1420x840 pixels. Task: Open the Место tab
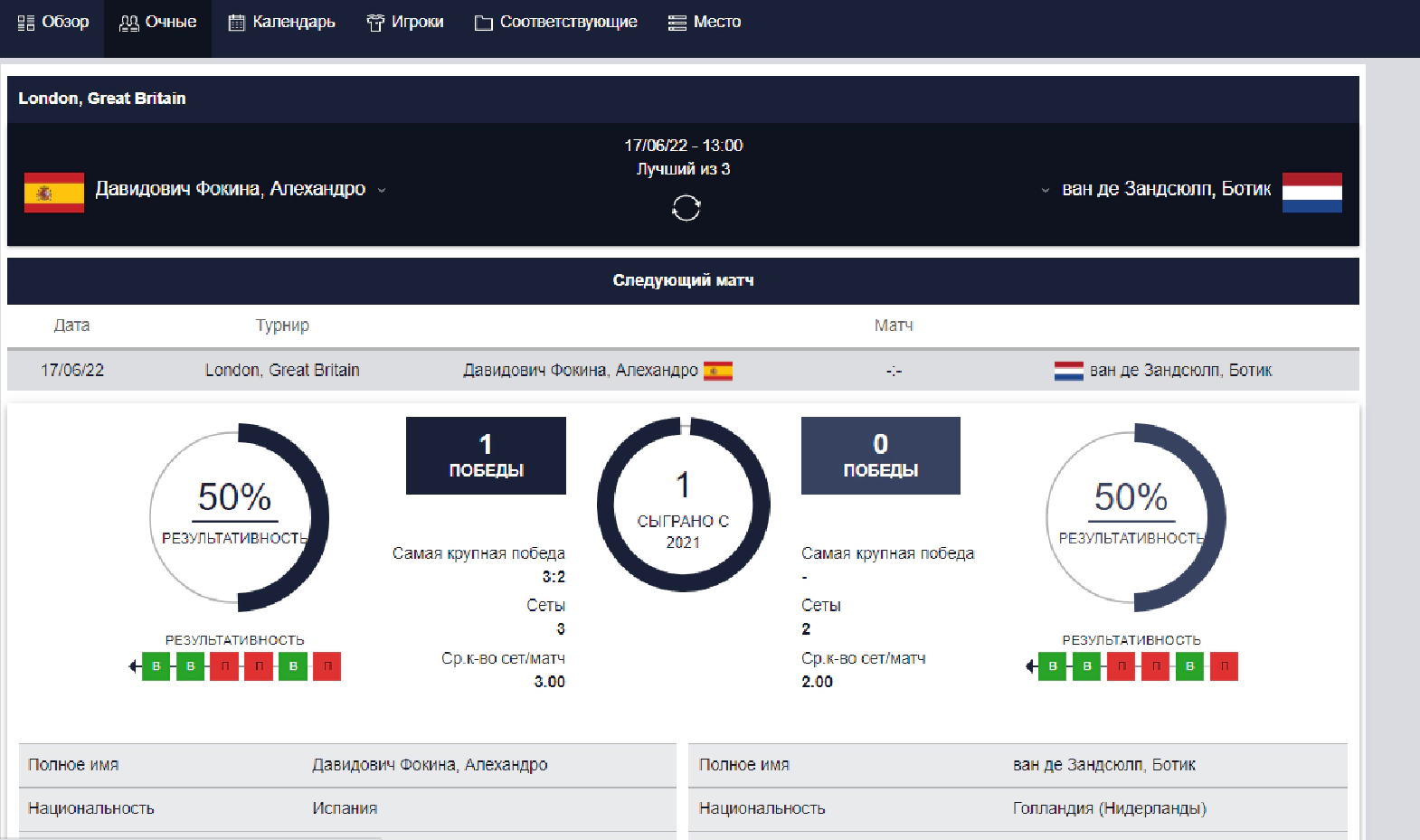tap(705, 23)
